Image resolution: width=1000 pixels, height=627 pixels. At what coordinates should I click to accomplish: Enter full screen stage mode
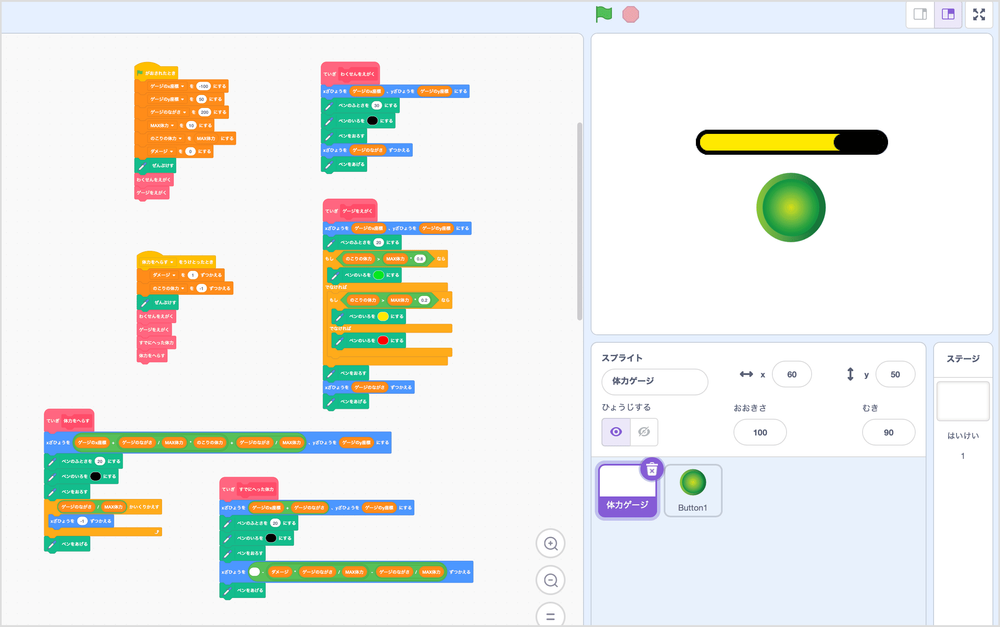(980, 15)
